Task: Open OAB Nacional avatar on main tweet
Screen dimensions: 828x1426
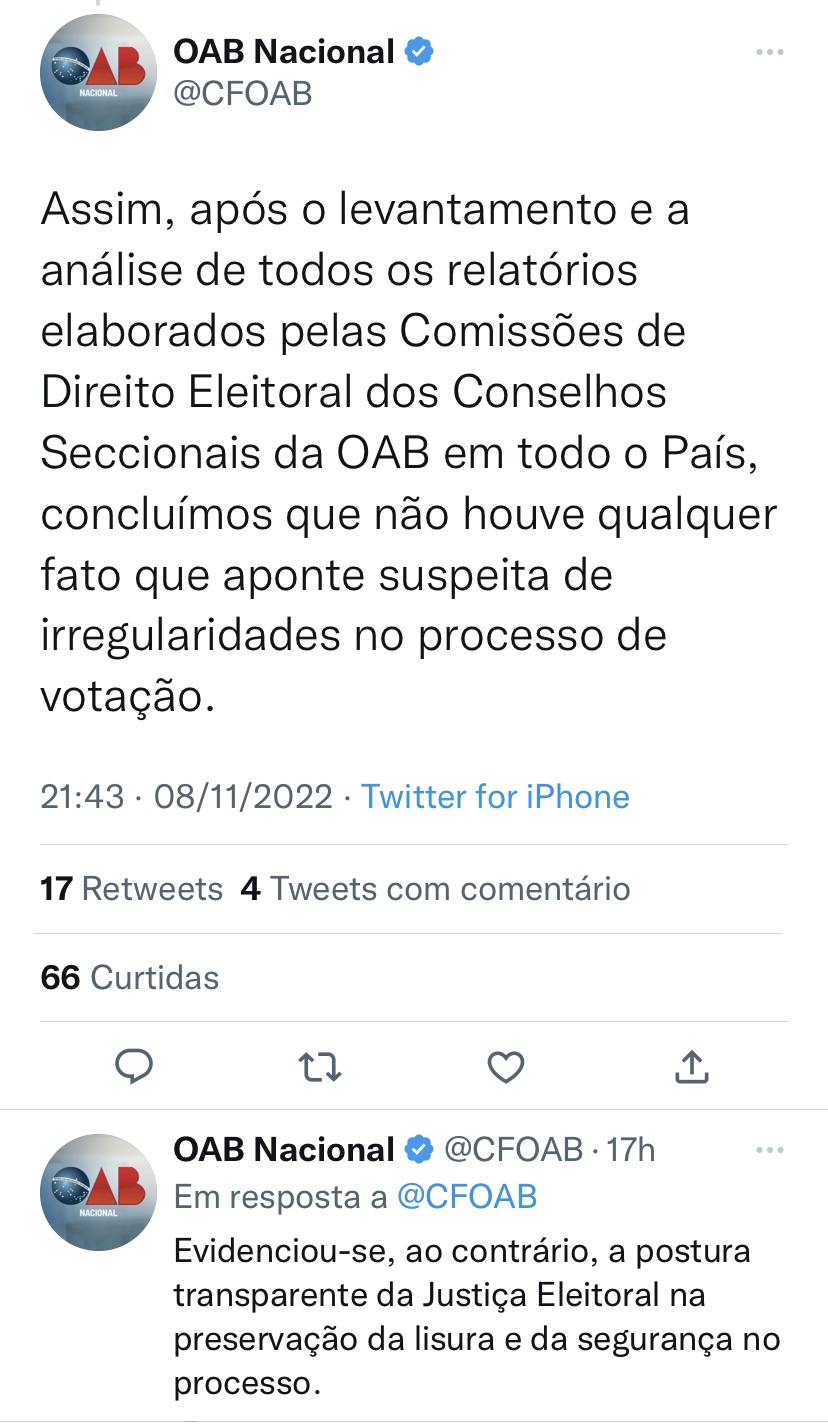Action: click(x=98, y=73)
